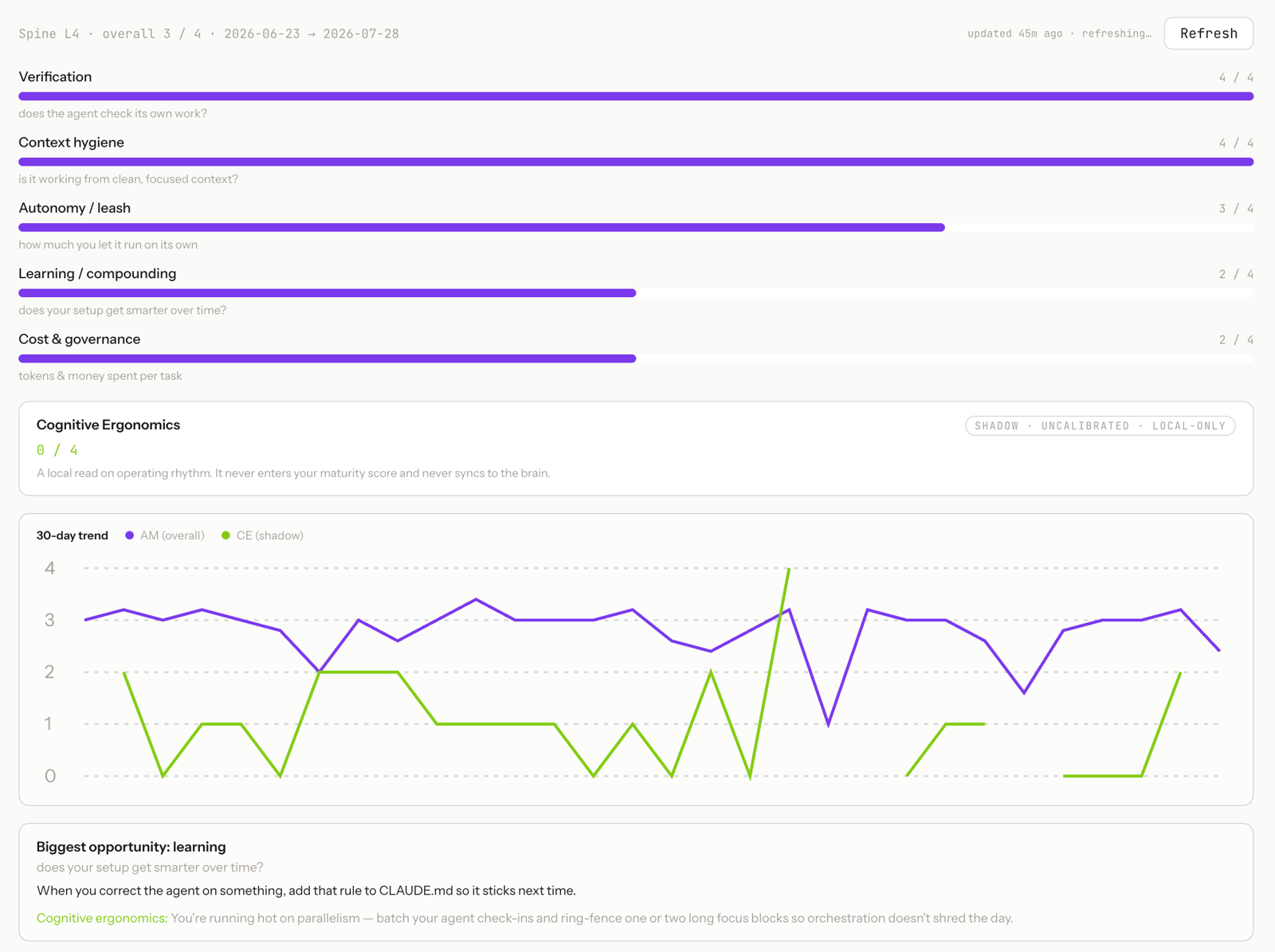The image size is (1275, 952).
Task: Click the "AM (overall)" legend label
Action: click(x=172, y=535)
